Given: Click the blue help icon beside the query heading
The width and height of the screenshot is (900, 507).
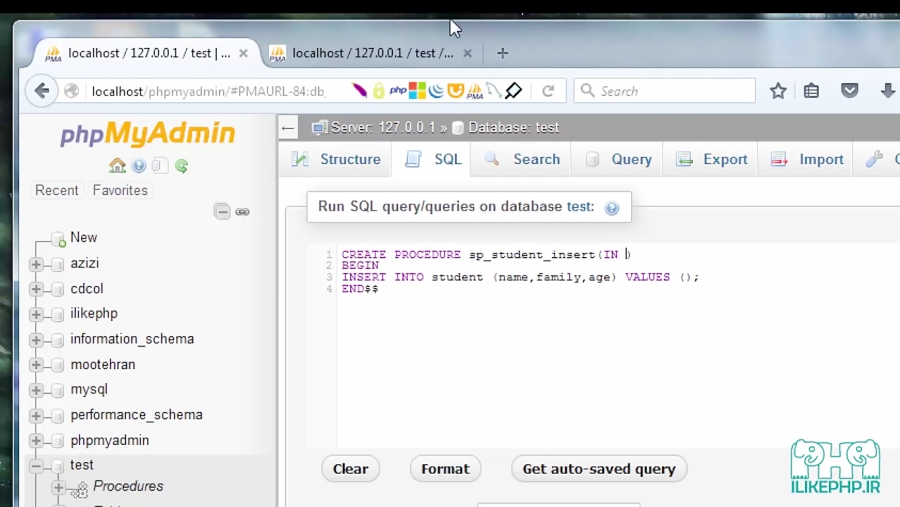Looking at the screenshot, I should (x=611, y=208).
